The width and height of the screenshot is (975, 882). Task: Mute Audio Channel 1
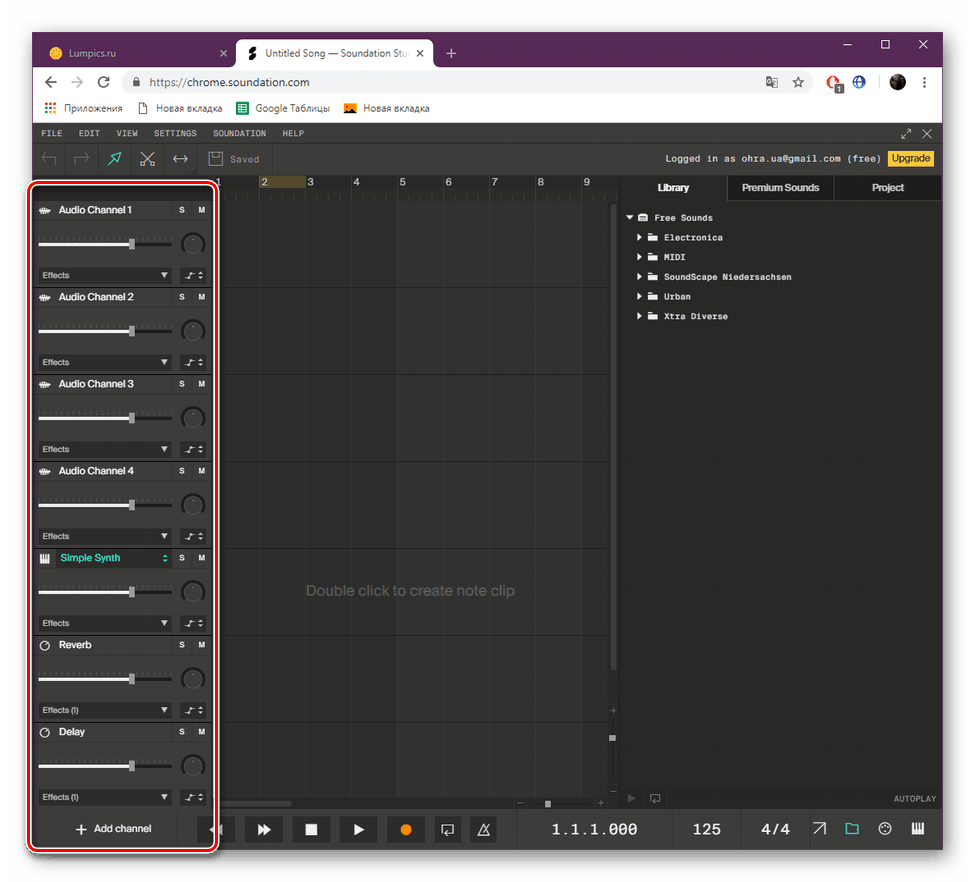pyautogui.click(x=201, y=210)
